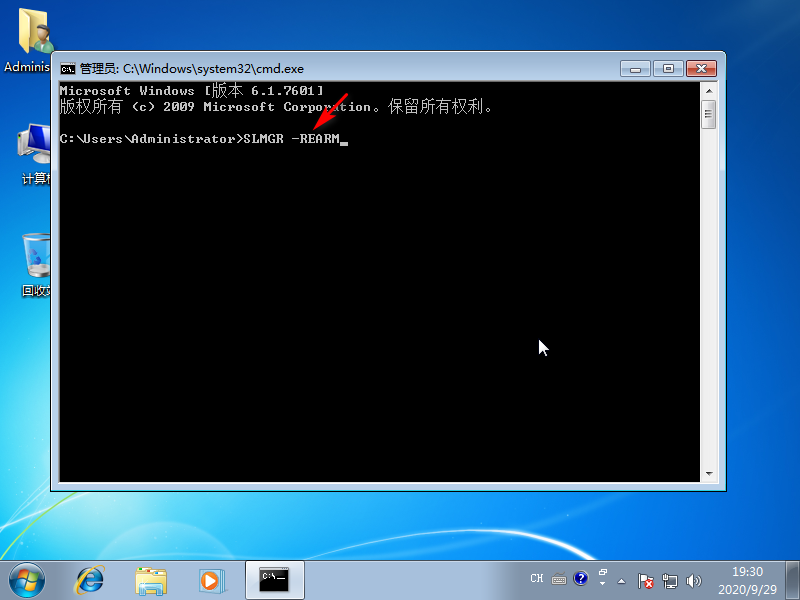800x600 pixels.
Task: Open the network status tray icon
Action: pos(670,580)
